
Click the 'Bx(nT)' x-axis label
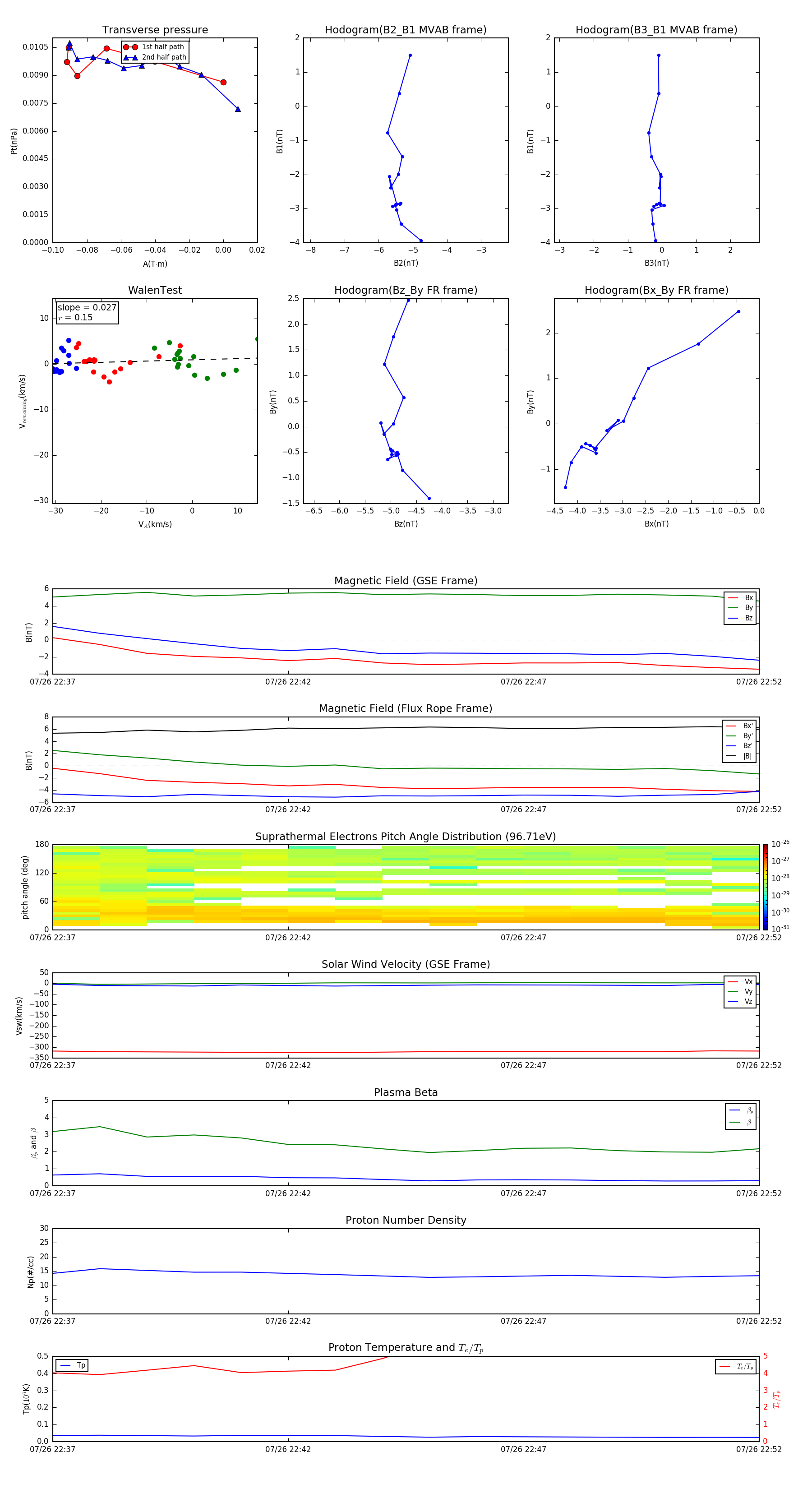click(656, 524)
